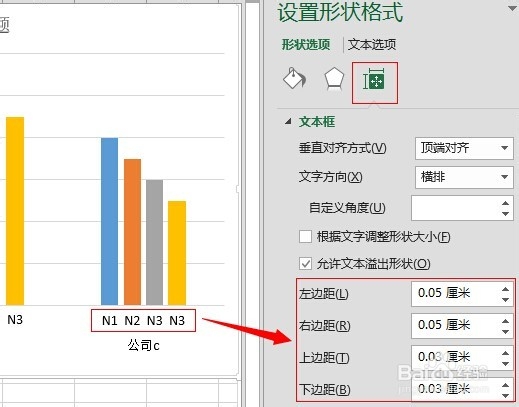Decrease 左边距 with down arrow

click(x=505, y=300)
